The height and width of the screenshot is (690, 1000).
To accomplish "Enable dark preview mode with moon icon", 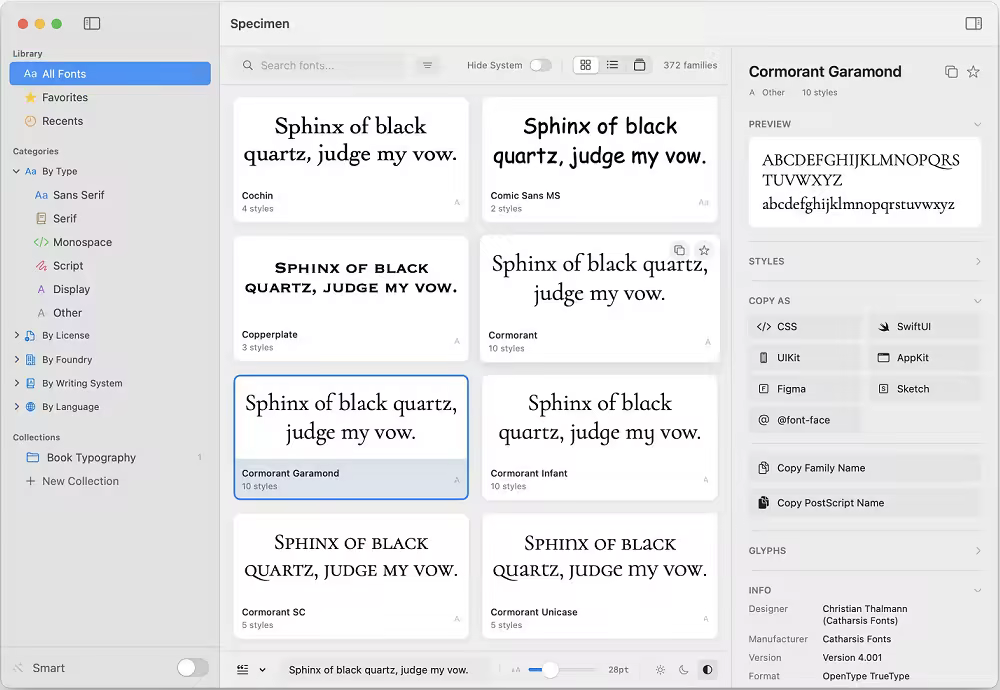I will (x=685, y=669).
